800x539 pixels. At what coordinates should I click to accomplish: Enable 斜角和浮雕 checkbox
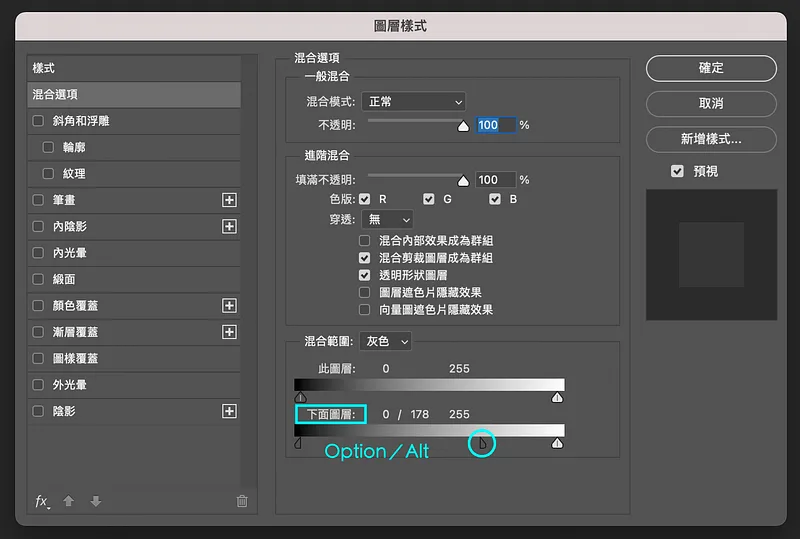point(38,121)
